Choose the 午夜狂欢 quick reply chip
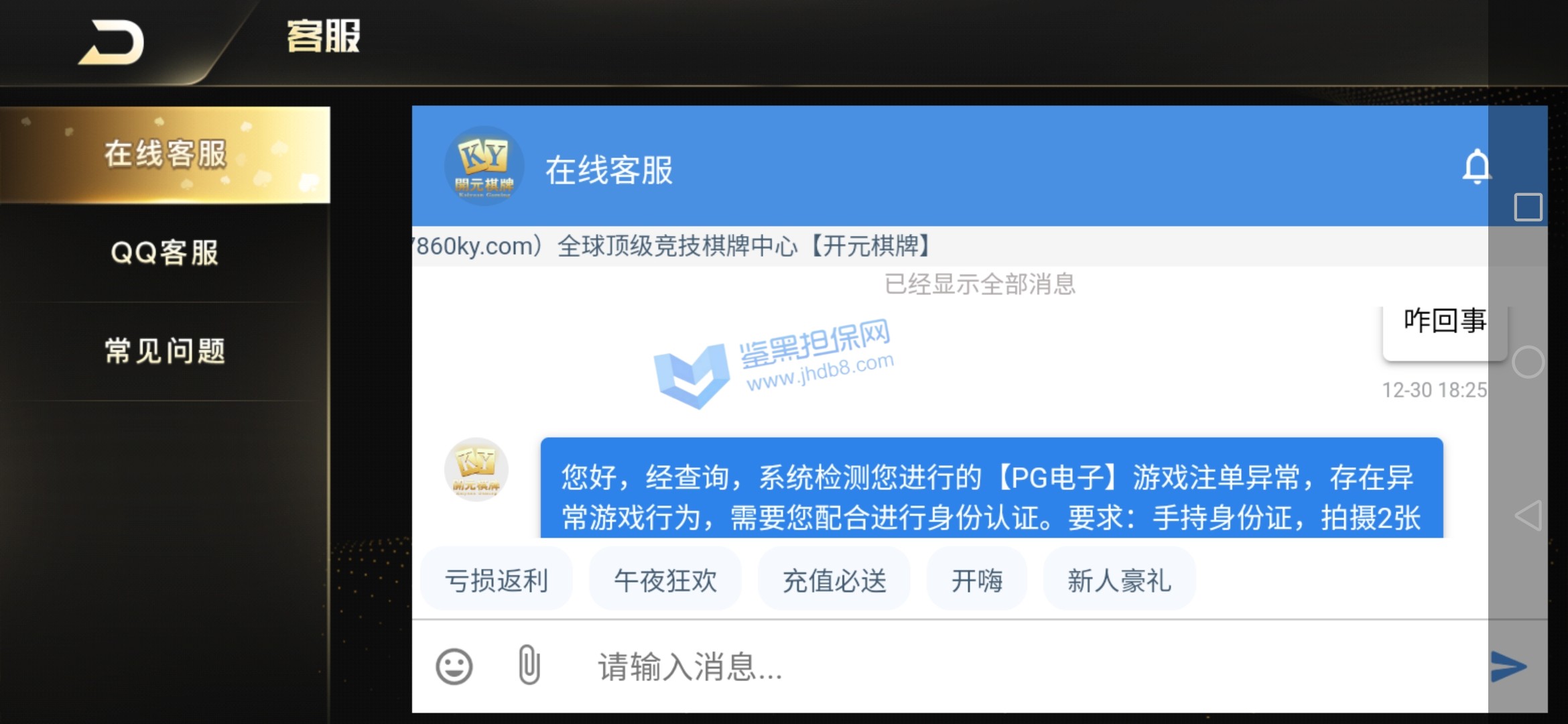Viewport: 1568px width, 724px height. pos(665,580)
